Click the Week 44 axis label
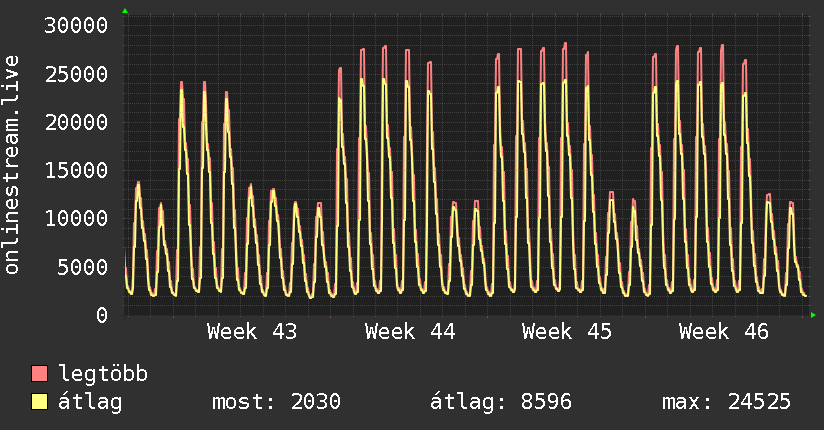The width and height of the screenshot is (824, 430). click(x=410, y=332)
